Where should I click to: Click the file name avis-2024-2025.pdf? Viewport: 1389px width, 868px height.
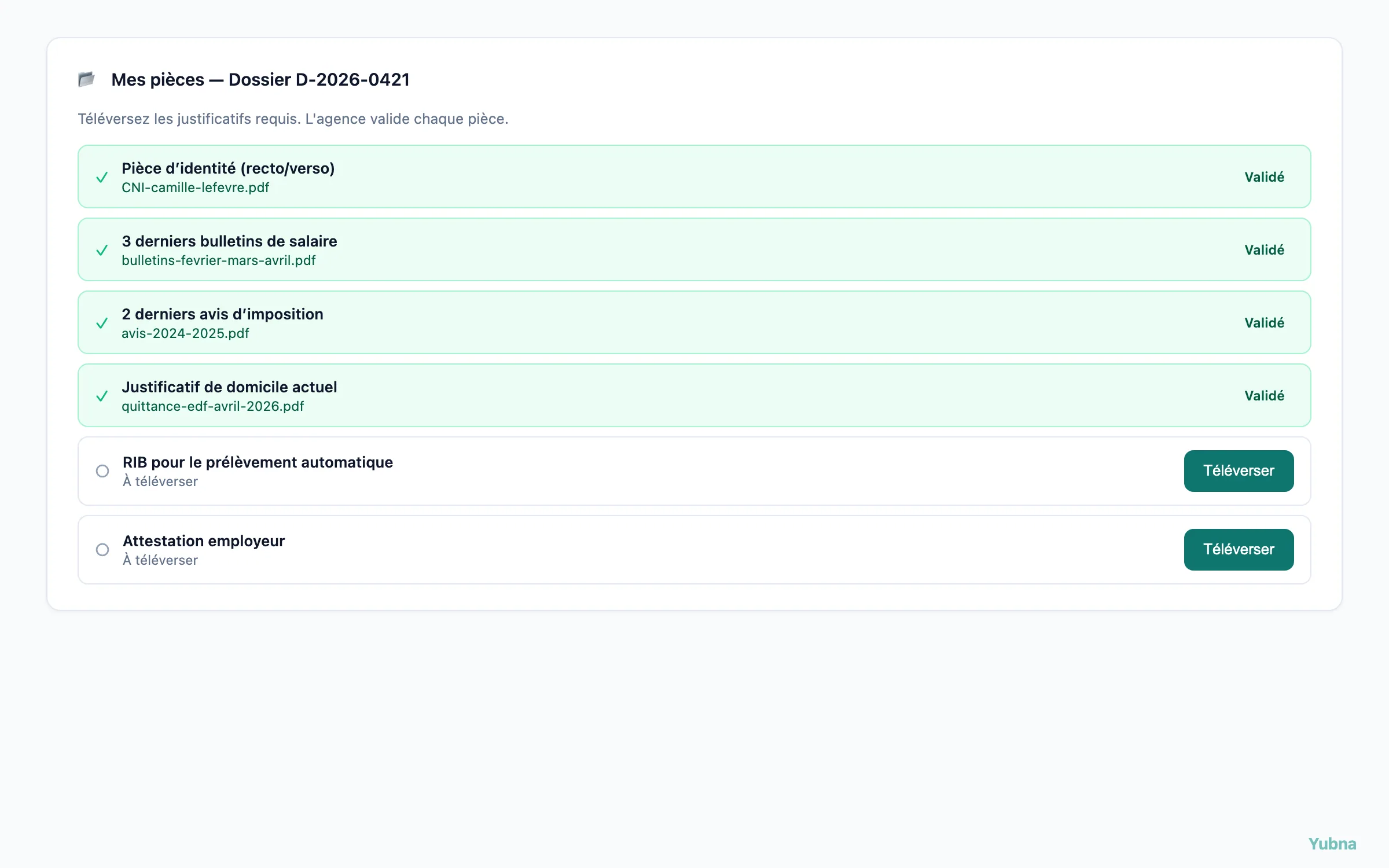[x=185, y=333]
